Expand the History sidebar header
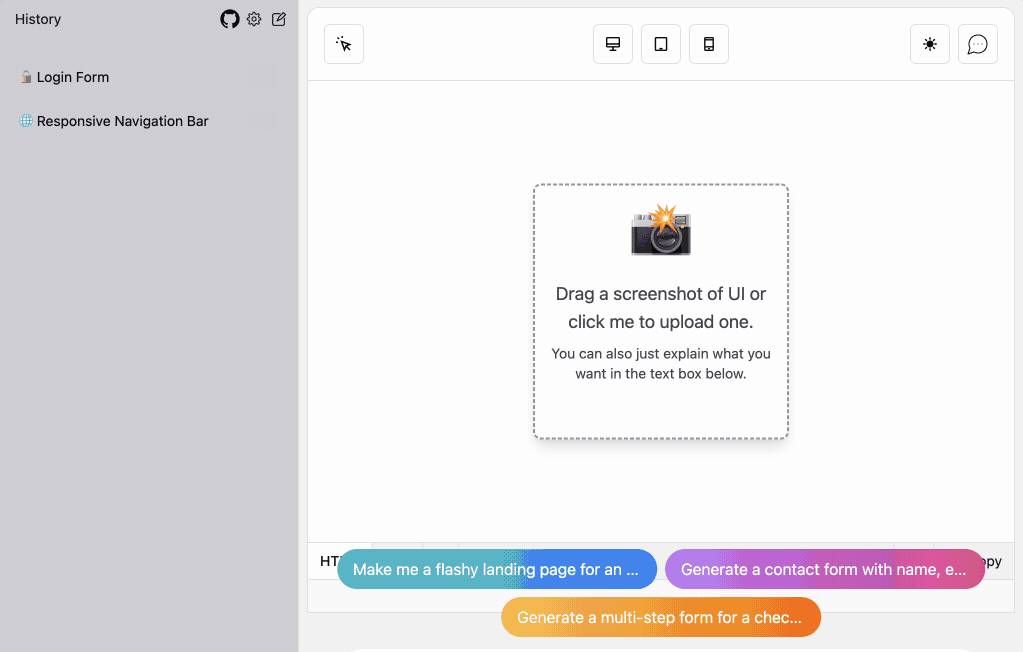The width and height of the screenshot is (1023, 652). tap(37, 18)
